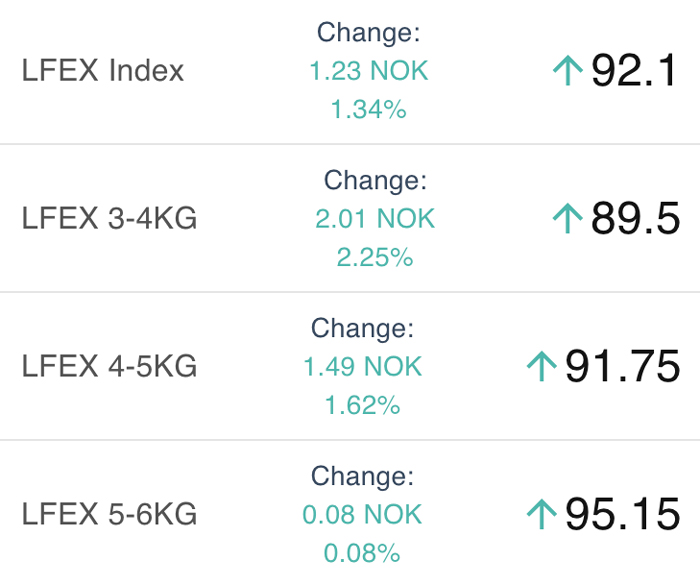Click the 1.34% change percentage

(x=369, y=109)
